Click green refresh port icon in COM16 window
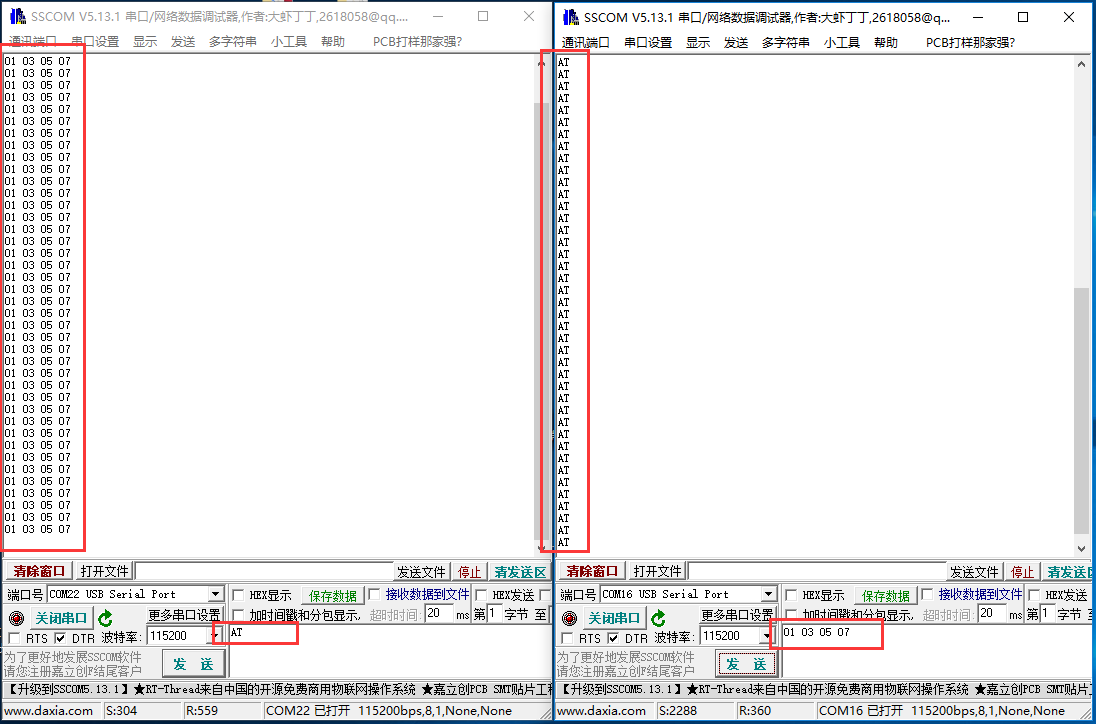Image resolution: width=1096 pixels, height=724 pixels. [658, 618]
